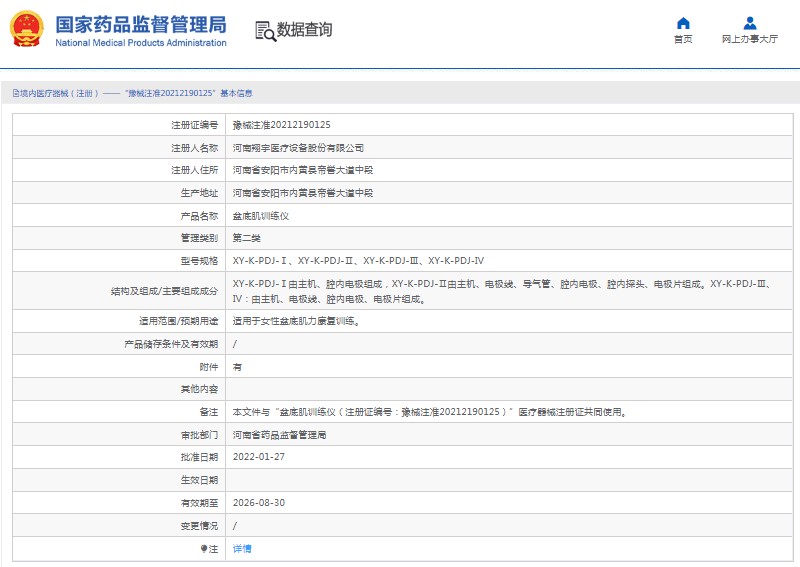Click the national emblem logo
Viewport: 800px width, 567px height.
27,29
